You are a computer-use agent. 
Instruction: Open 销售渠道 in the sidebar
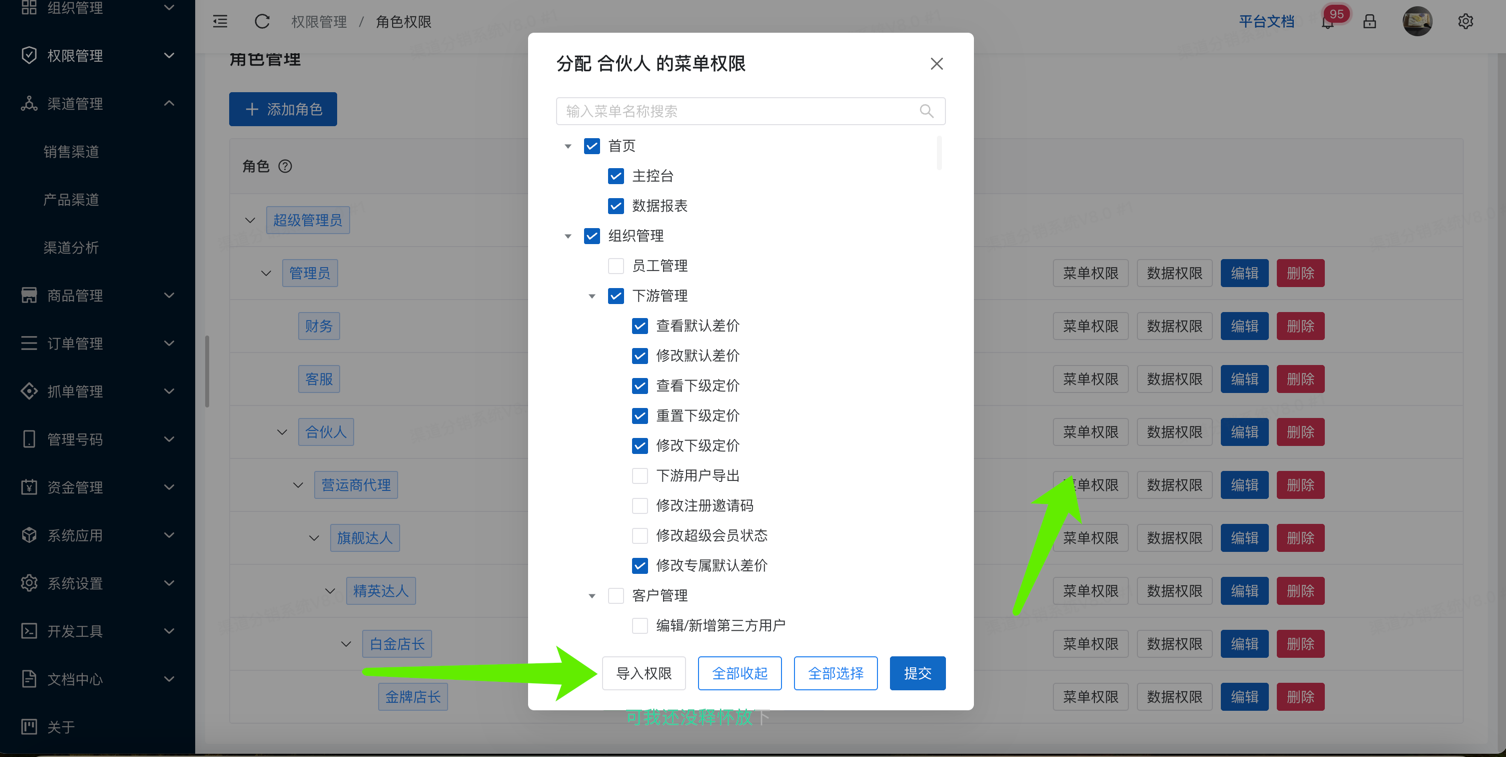(x=71, y=152)
